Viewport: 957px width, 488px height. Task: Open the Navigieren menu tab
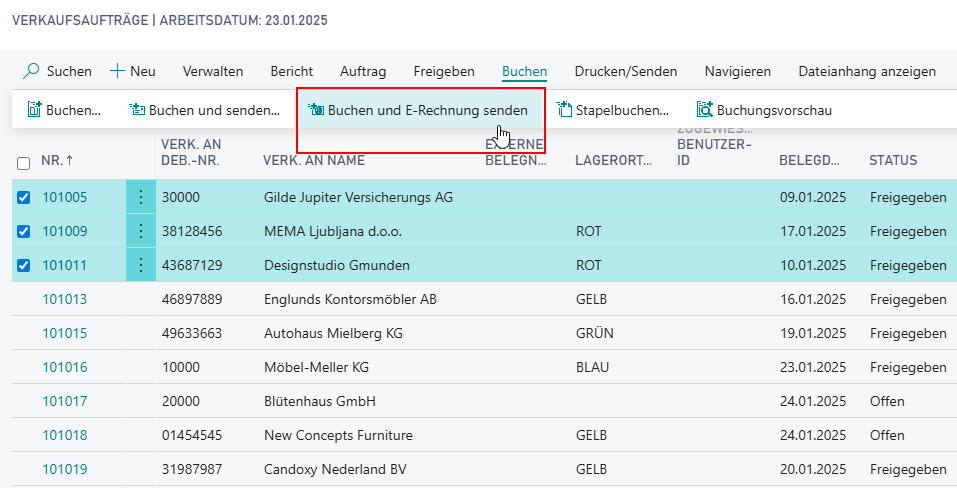coord(737,71)
